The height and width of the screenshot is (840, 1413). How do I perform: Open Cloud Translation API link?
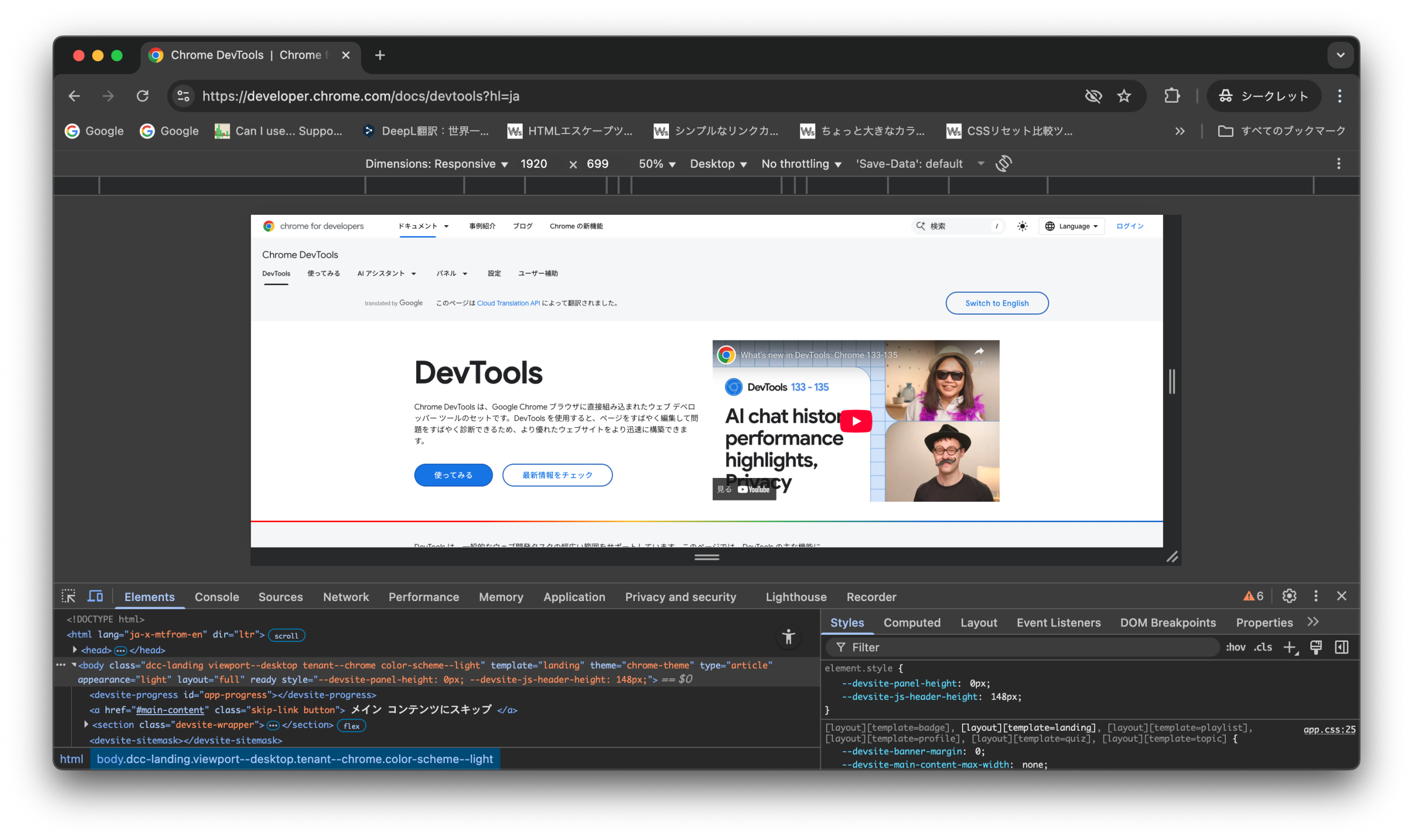point(508,304)
